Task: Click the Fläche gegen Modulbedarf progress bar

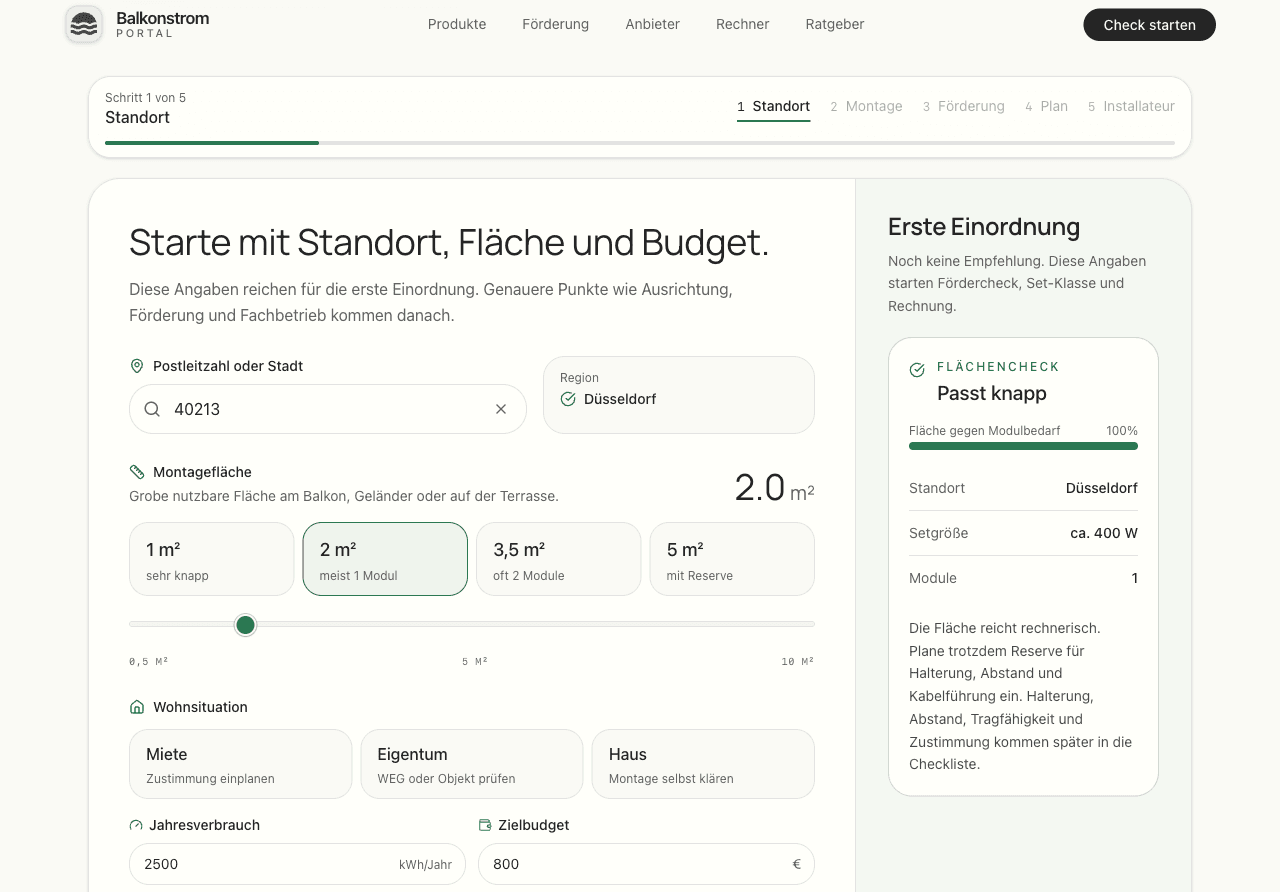Action: pyautogui.click(x=1023, y=446)
